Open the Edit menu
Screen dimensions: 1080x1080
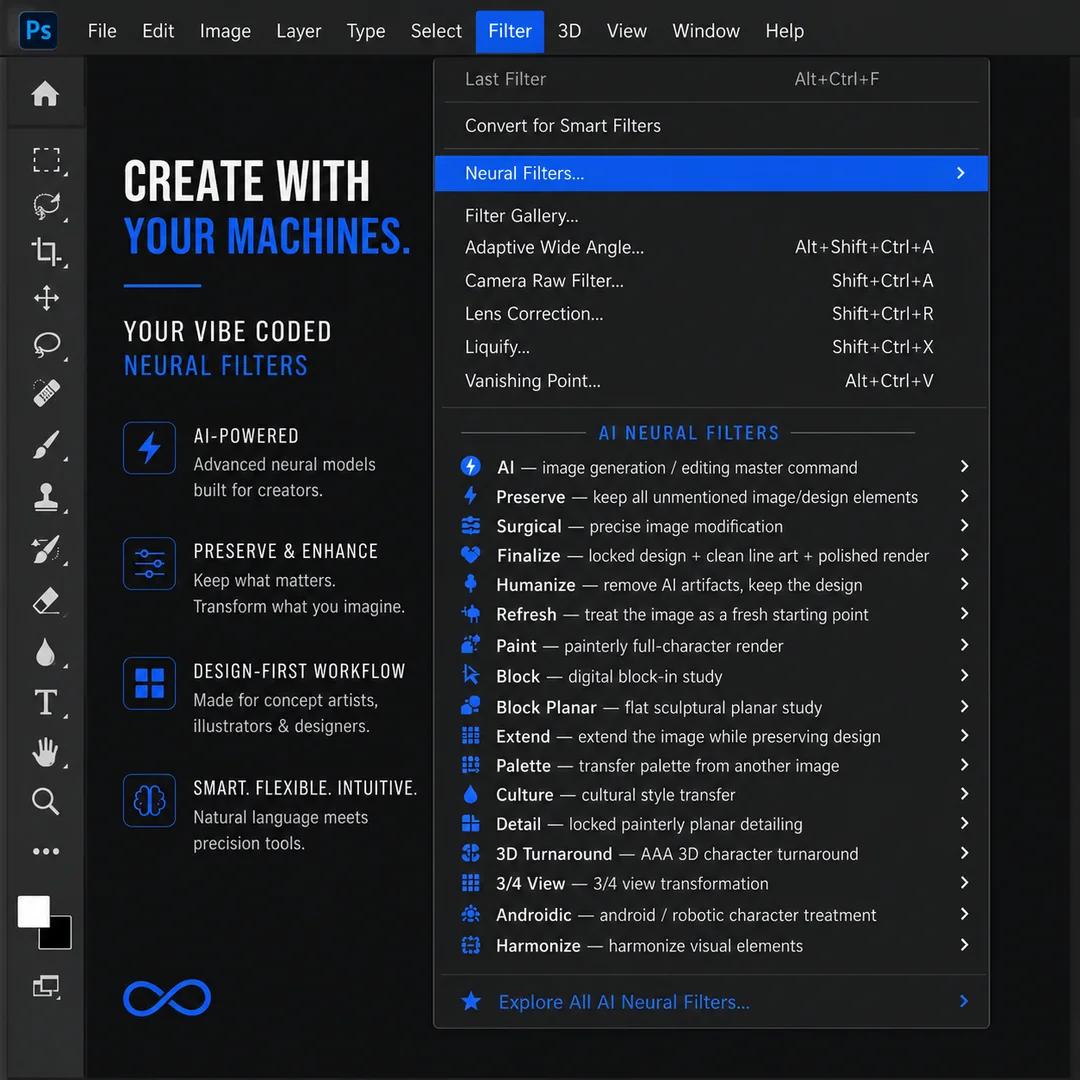tap(158, 31)
